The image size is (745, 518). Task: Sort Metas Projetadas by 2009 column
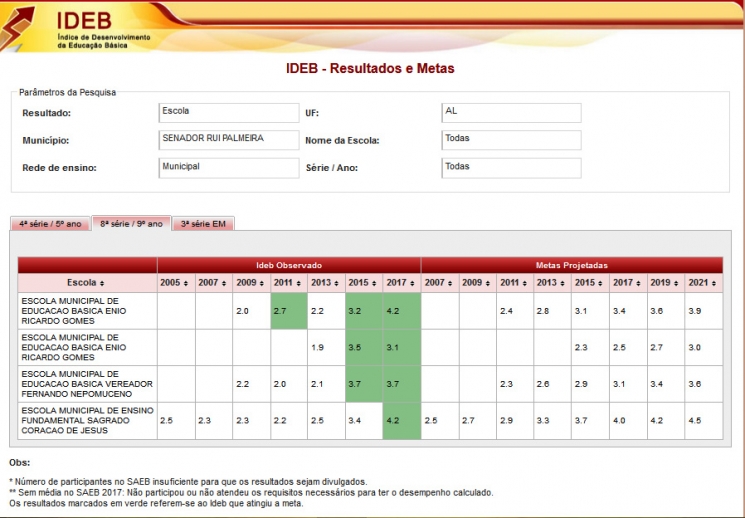tap(478, 283)
